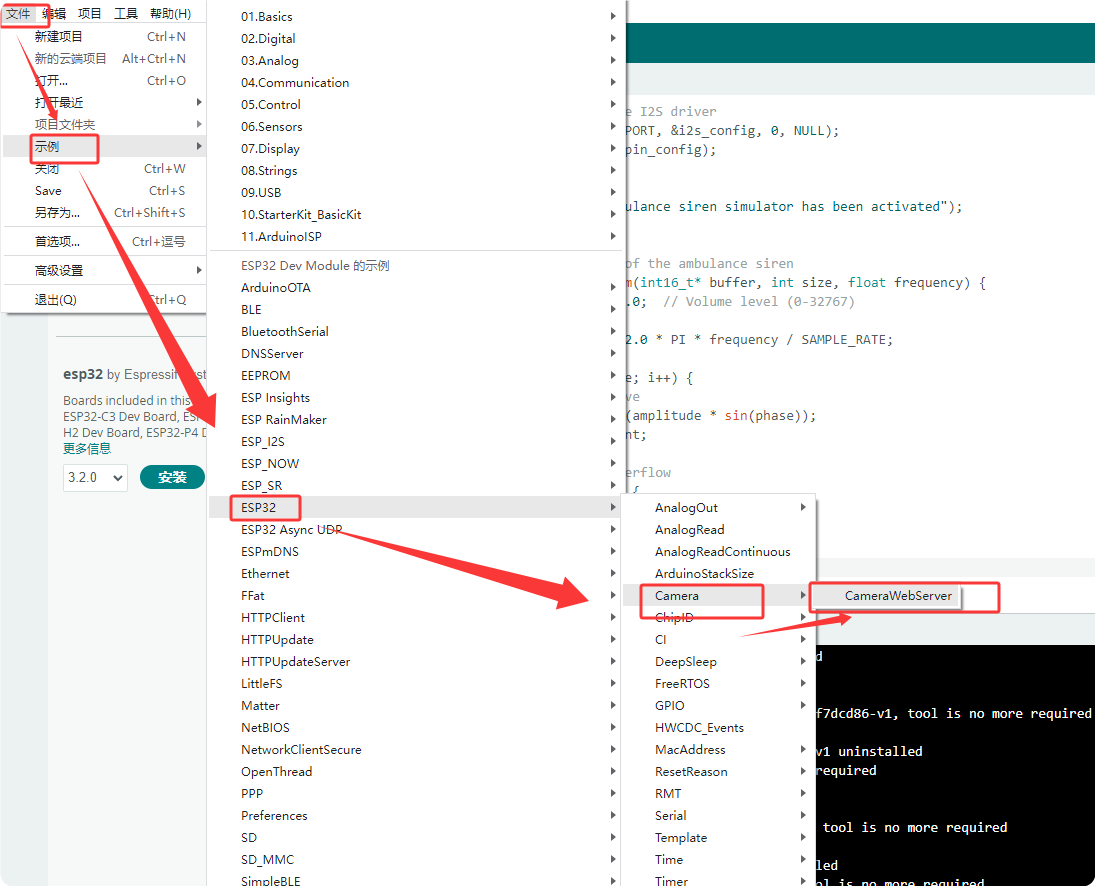The image size is (1095, 886).
Task: Select ArduinoStackSize example
Action: tap(718, 573)
